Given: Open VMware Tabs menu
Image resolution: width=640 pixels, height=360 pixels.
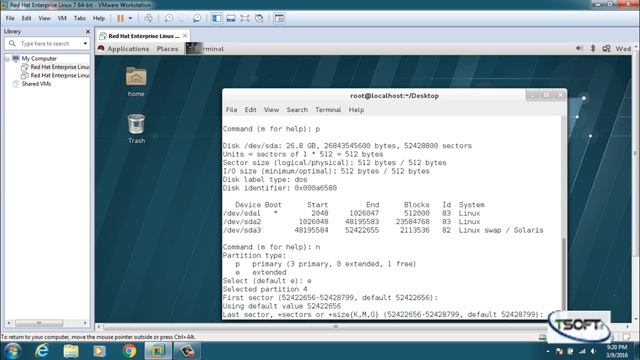Looking at the screenshot, I should tap(80, 18).
